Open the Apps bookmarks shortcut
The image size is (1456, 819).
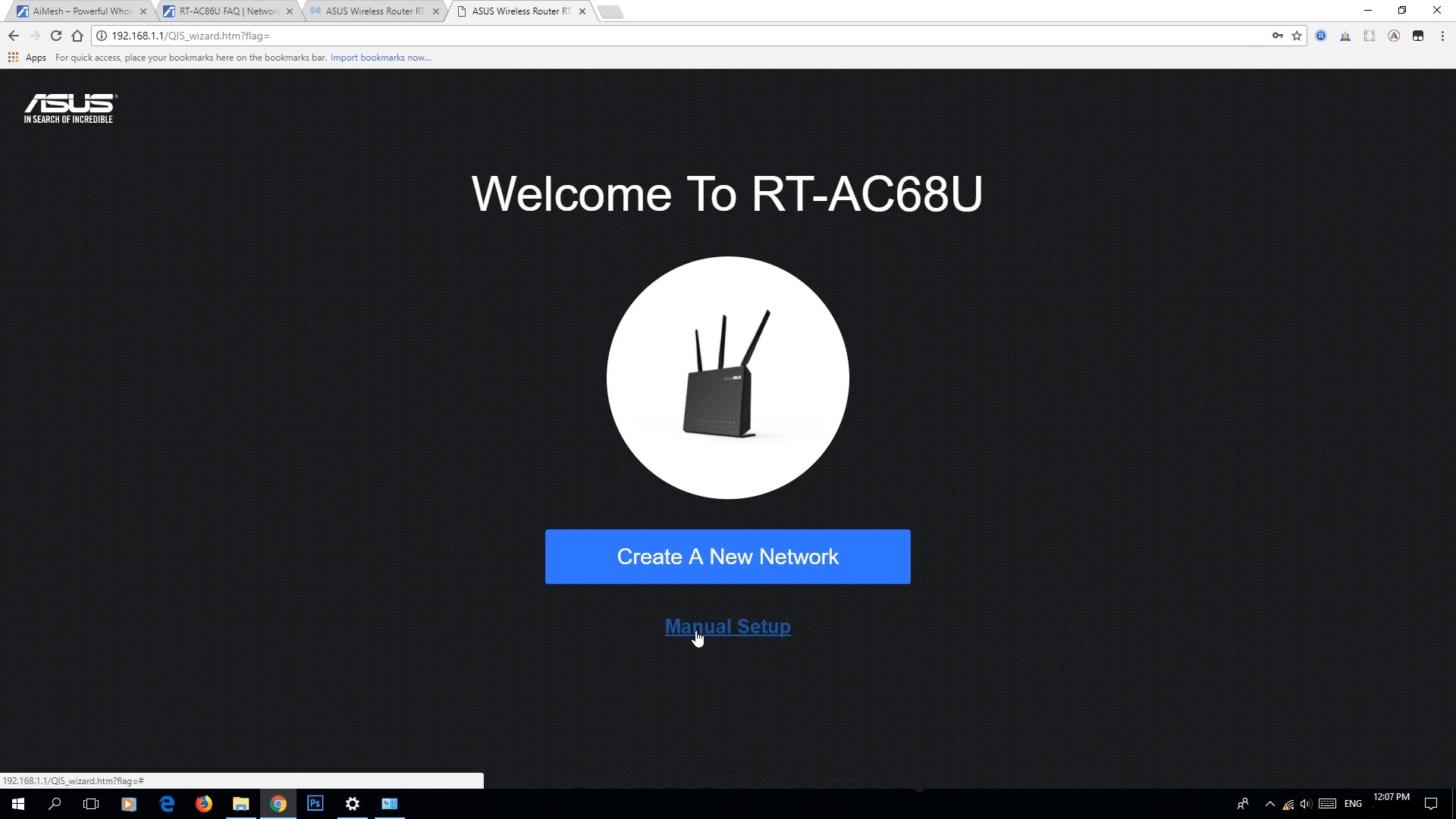[x=27, y=58]
